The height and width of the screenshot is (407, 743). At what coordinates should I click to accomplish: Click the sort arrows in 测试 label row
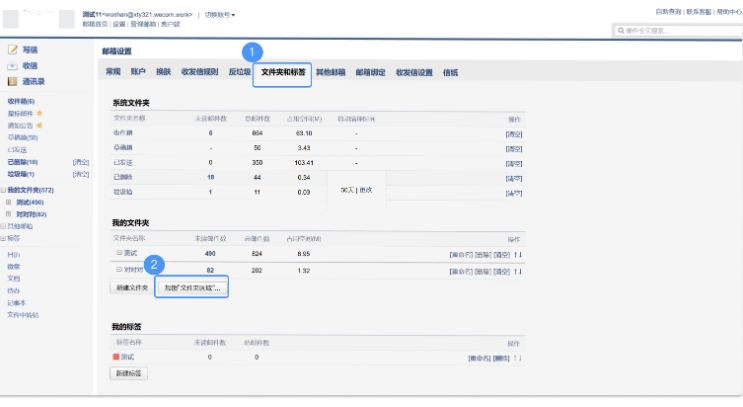coord(519,357)
